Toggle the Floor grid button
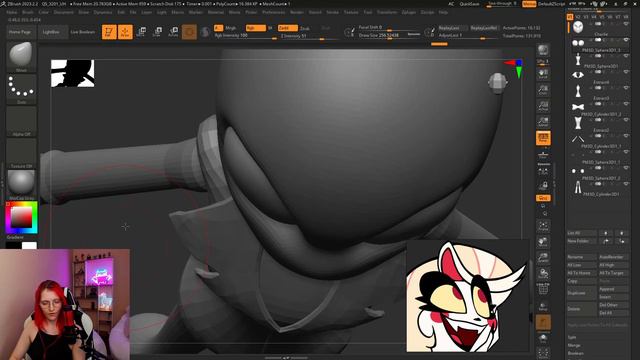Viewport: 640px width, 360px height. point(543,155)
